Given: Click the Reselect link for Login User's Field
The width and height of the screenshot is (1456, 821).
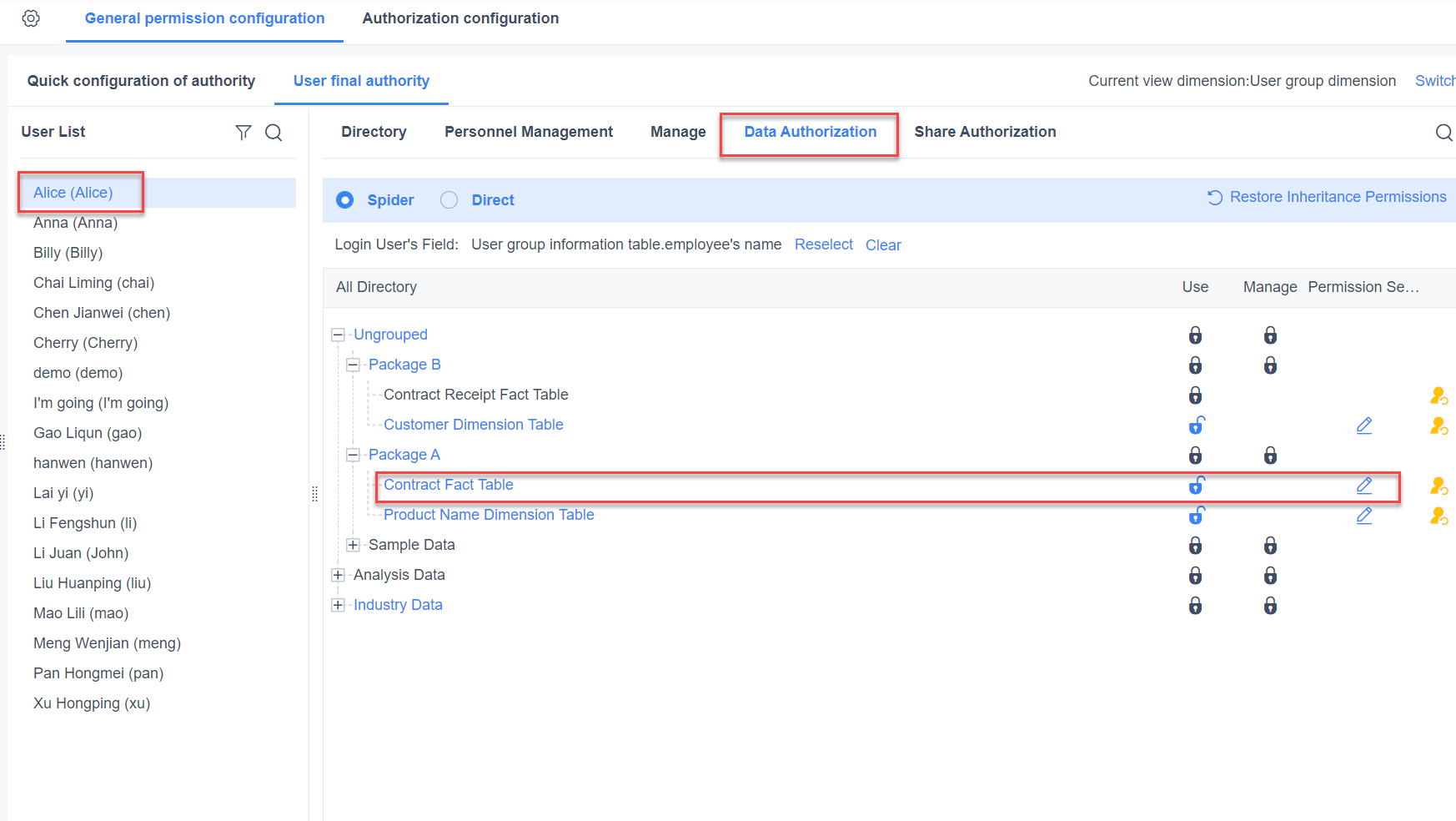Looking at the screenshot, I should [x=823, y=244].
